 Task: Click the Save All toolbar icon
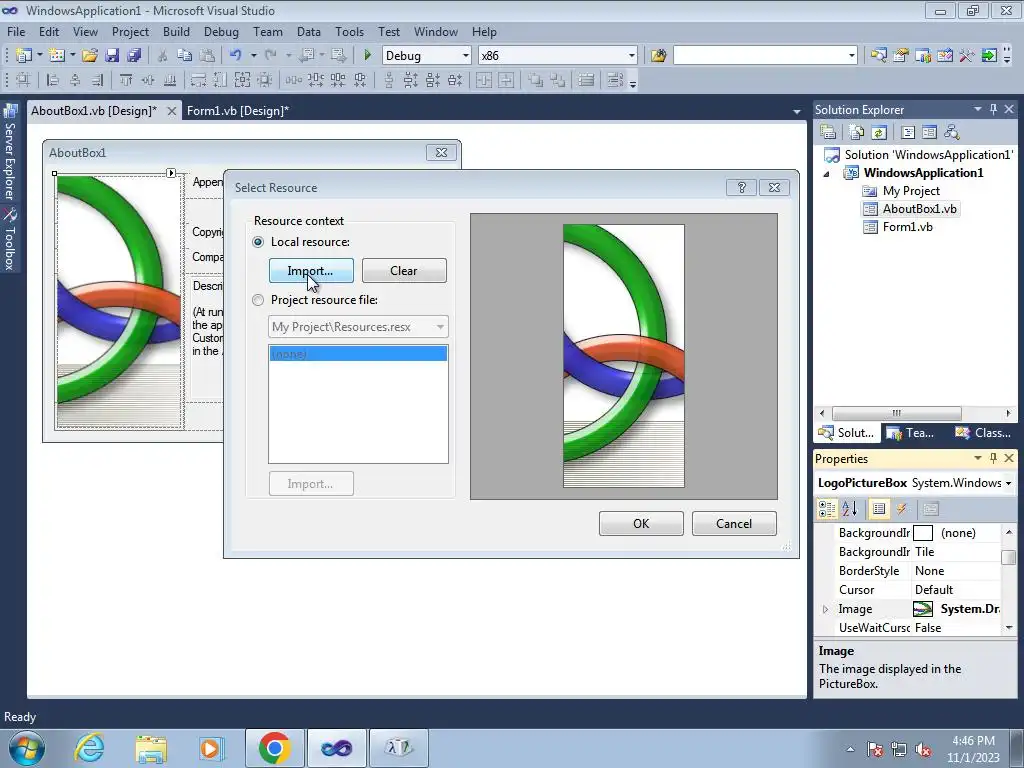134,56
